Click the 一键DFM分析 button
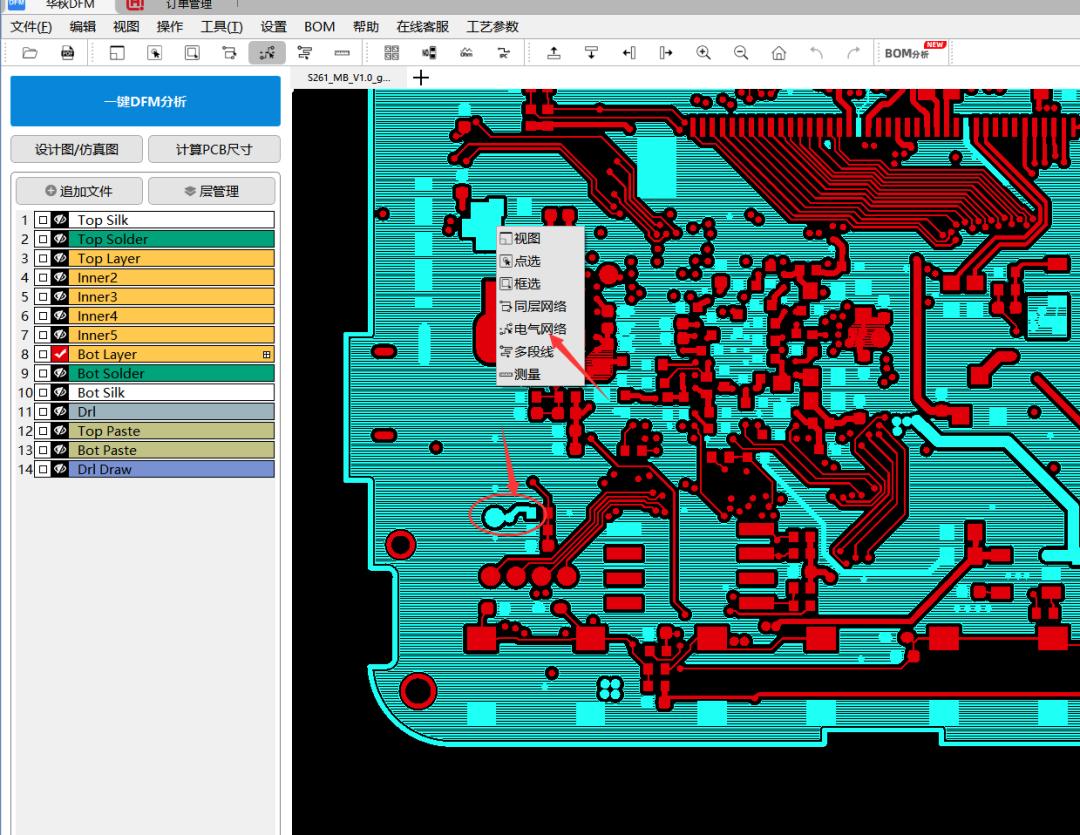 tap(145, 101)
